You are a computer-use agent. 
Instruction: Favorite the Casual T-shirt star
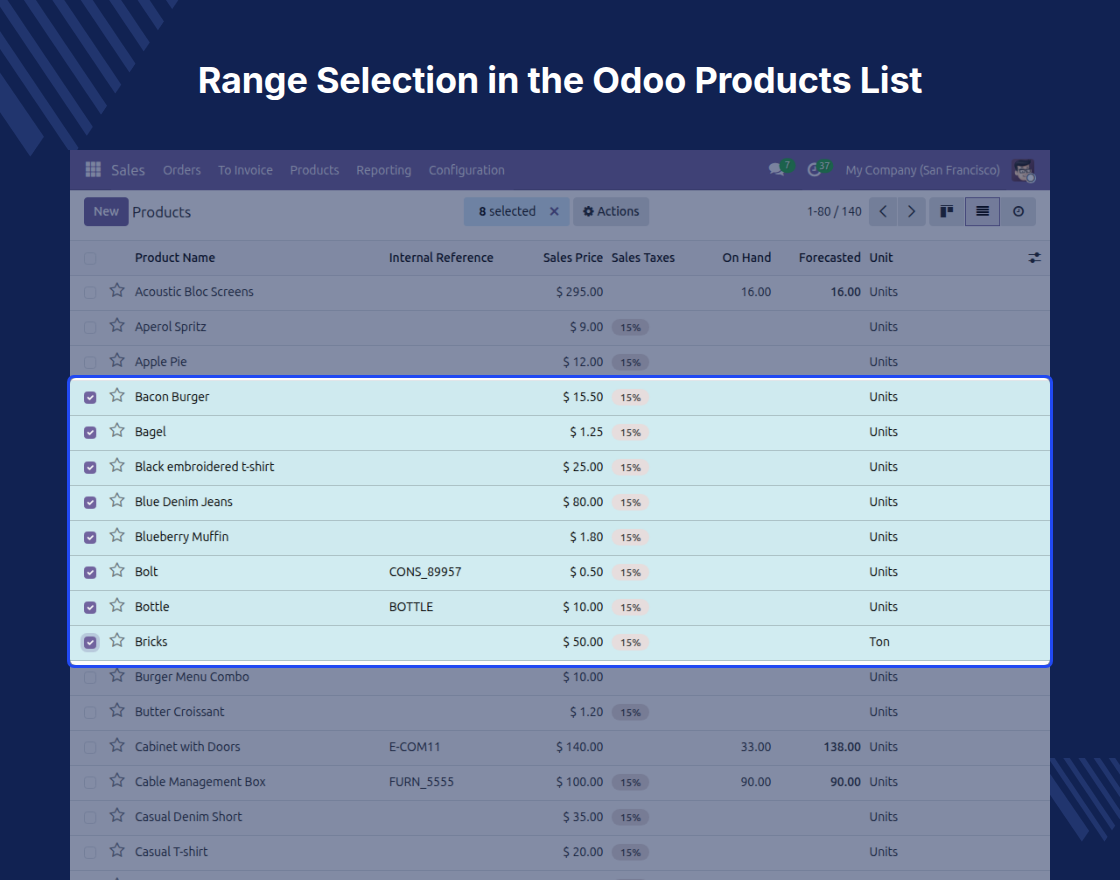click(x=117, y=850)
